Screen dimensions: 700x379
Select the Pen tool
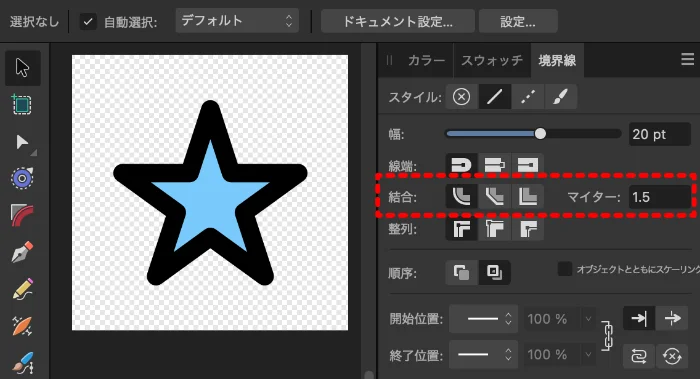click(x=22, y=252)
